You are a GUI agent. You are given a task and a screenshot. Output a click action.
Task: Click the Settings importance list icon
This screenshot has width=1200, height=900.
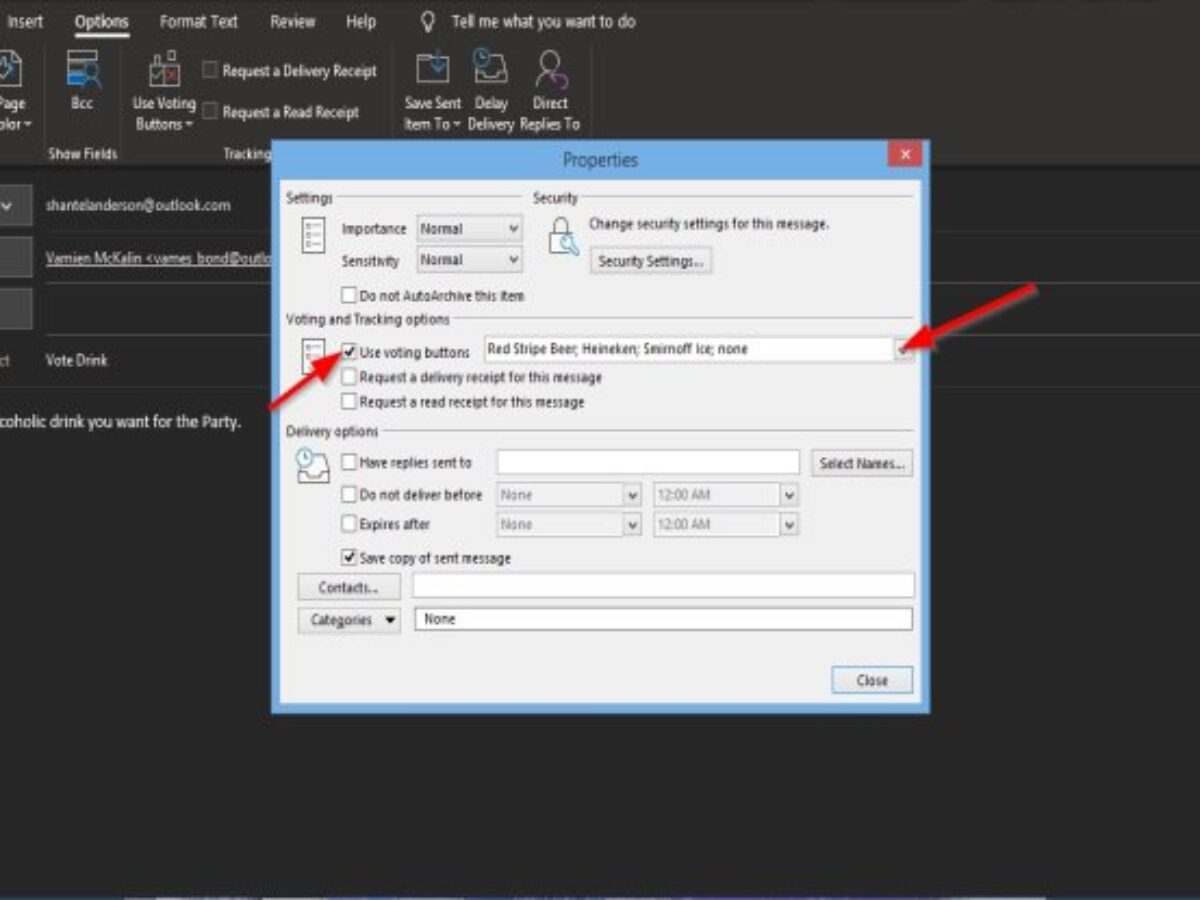click(x=313, y=237)
